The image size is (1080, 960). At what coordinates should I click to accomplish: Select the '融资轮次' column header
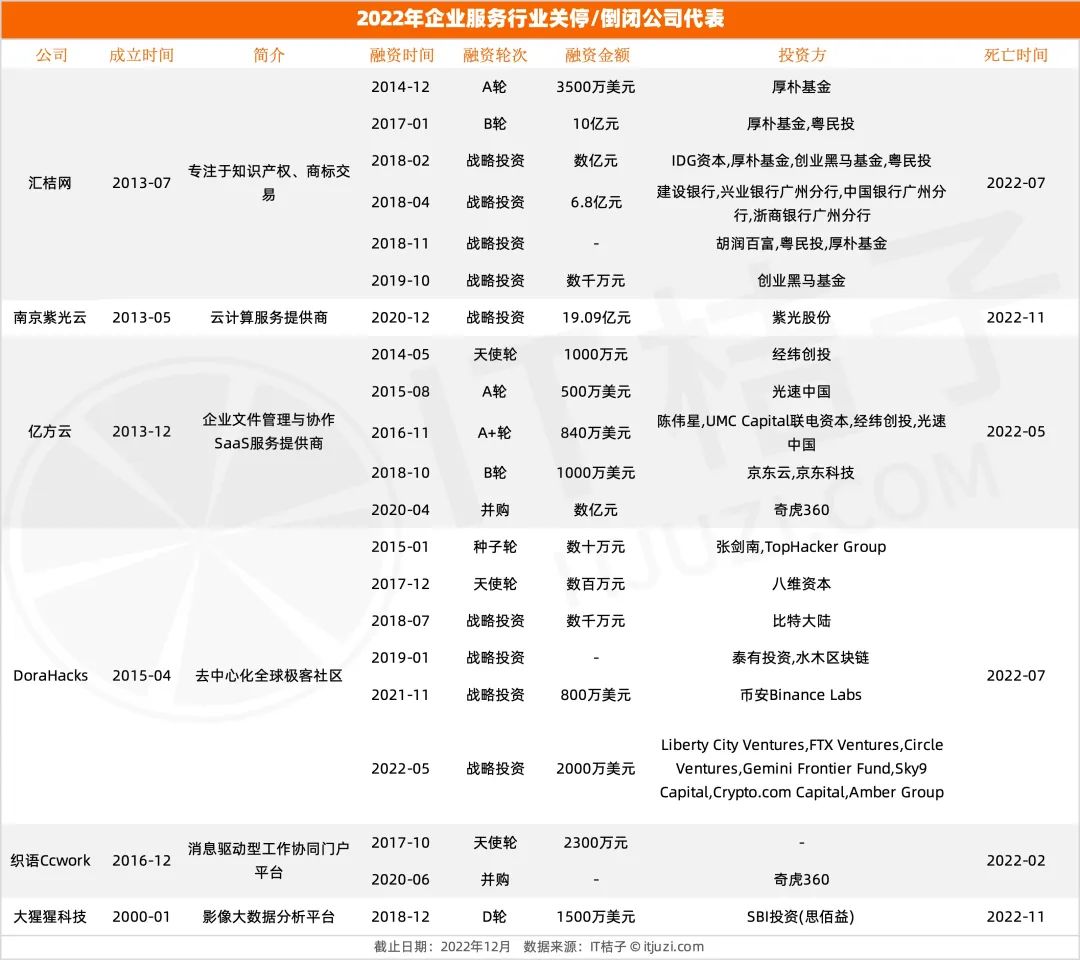point(495,55)
